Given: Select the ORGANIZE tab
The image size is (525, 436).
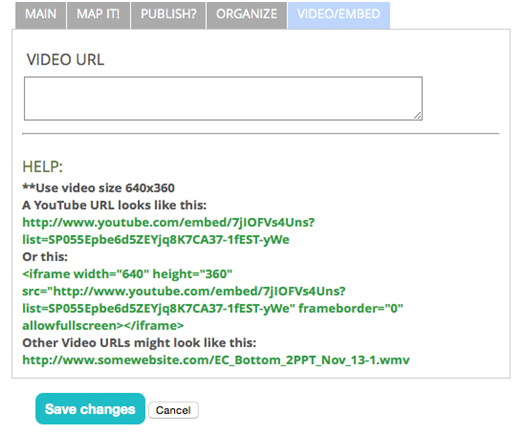Looking at the screenshot, I should tap(247, 15).
